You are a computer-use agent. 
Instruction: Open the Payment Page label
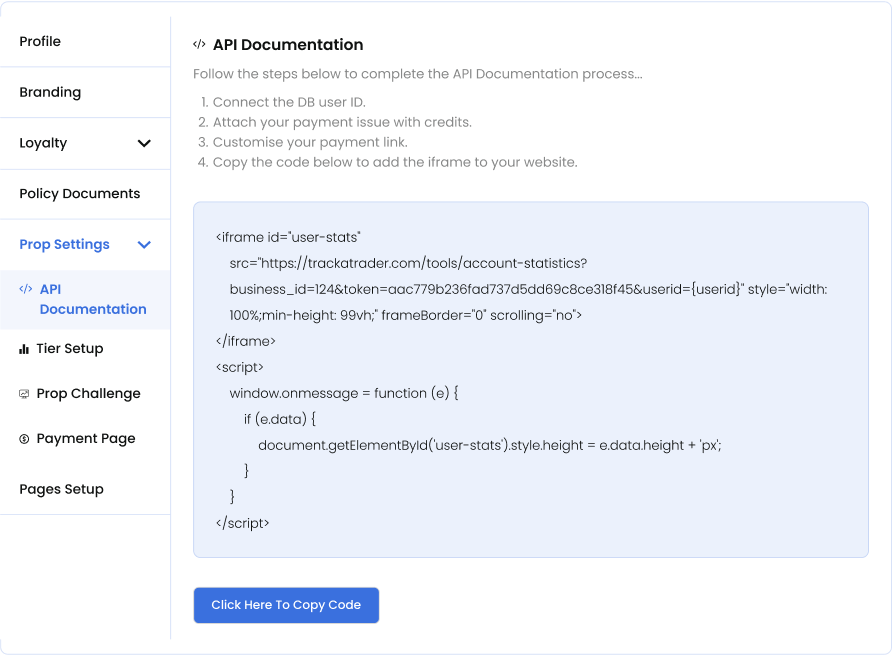click(x=86, y=439)
